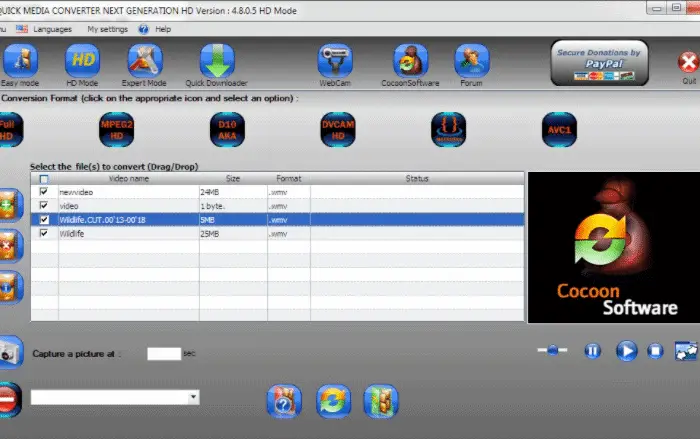
Task: Select Full HD conversion format
Action: tap(10, 130)
